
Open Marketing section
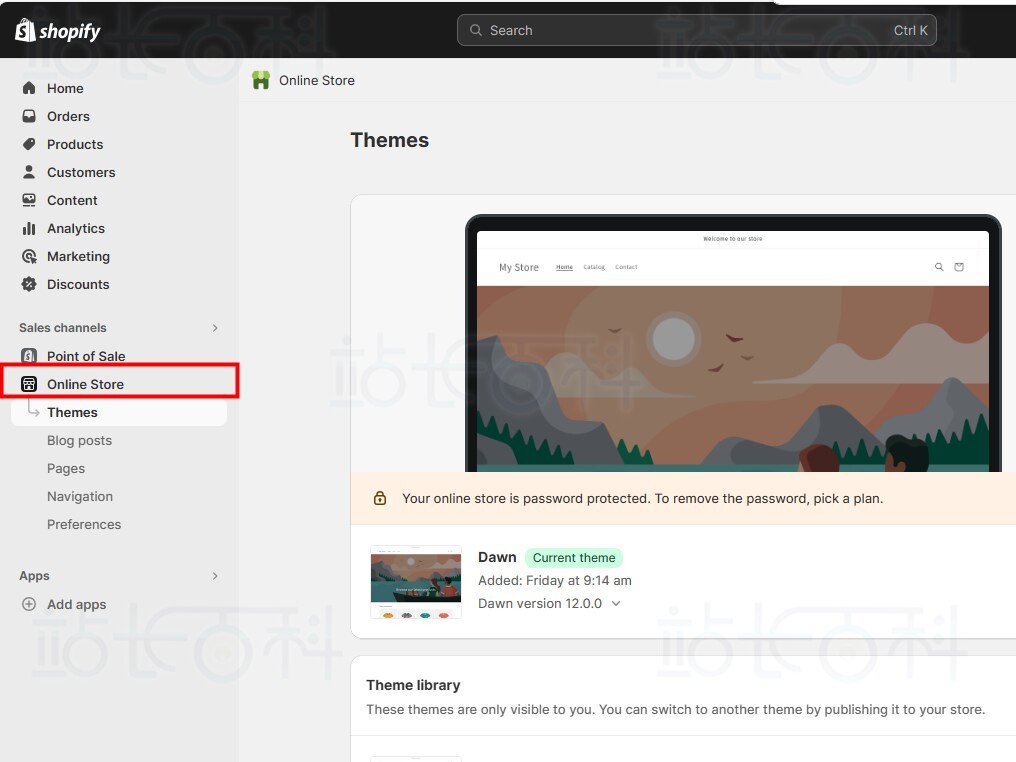coord(78,256)
